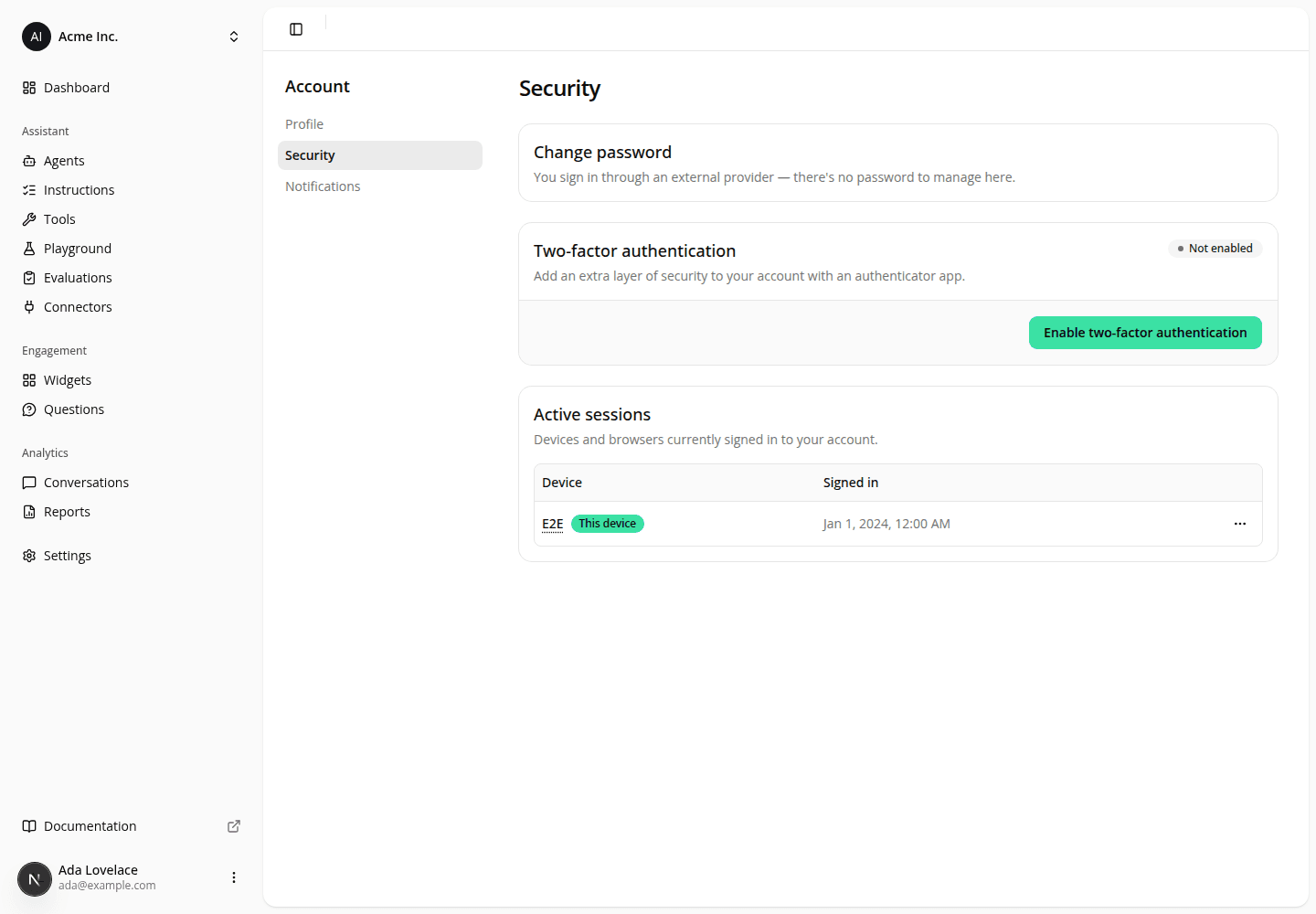Click the 'Change password' heading
The width and height of the screenshot is (1316, 914).
pos(602,153)
